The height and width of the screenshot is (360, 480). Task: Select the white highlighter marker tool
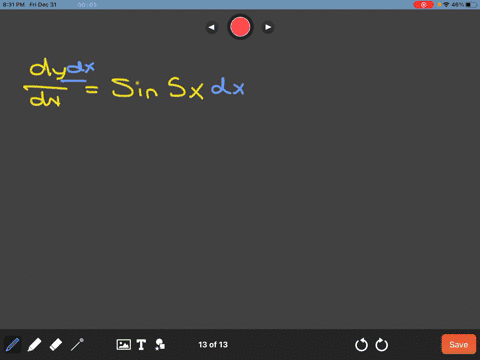[x=34, y=345]
